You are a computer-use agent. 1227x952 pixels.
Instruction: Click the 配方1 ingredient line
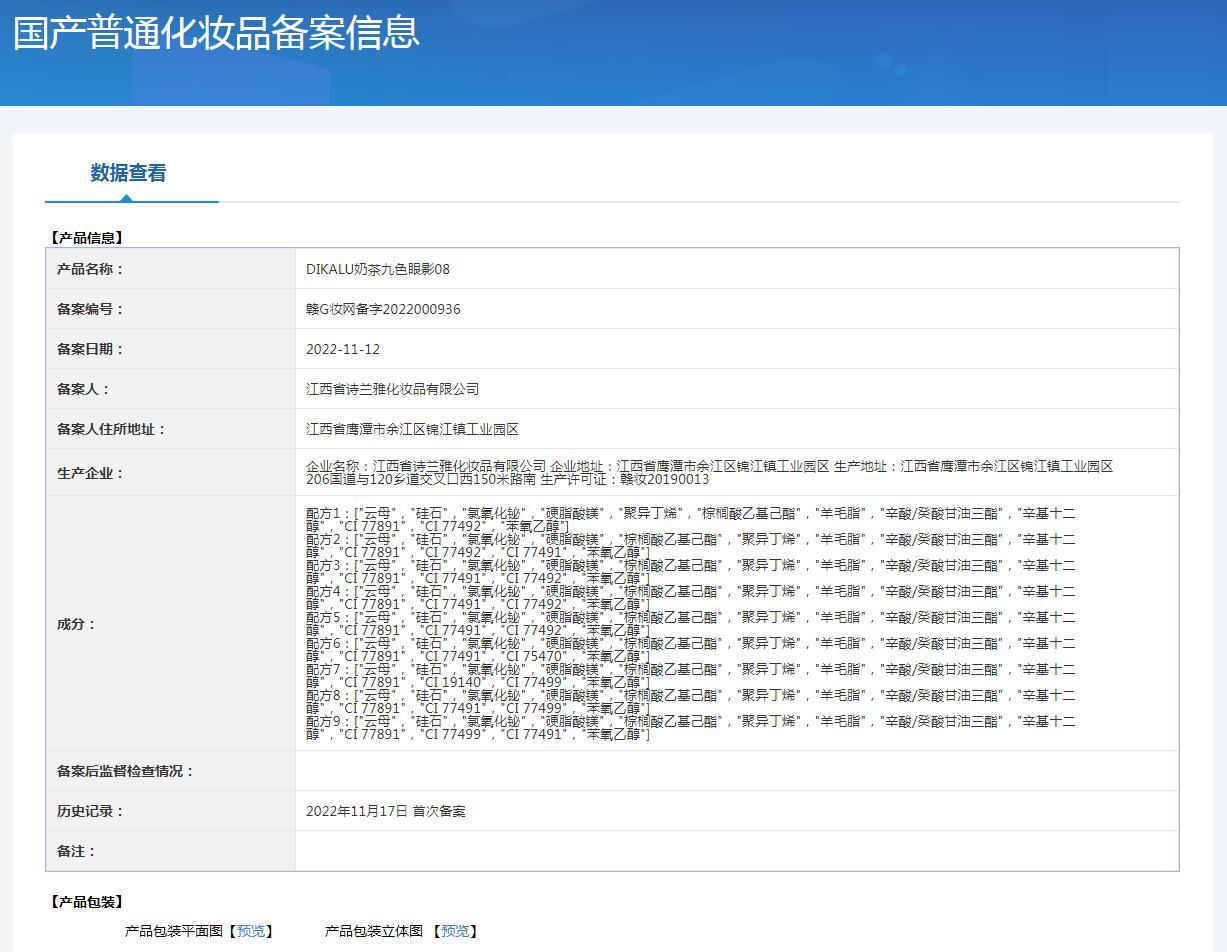pyautogui.click(x=690, y=513)
